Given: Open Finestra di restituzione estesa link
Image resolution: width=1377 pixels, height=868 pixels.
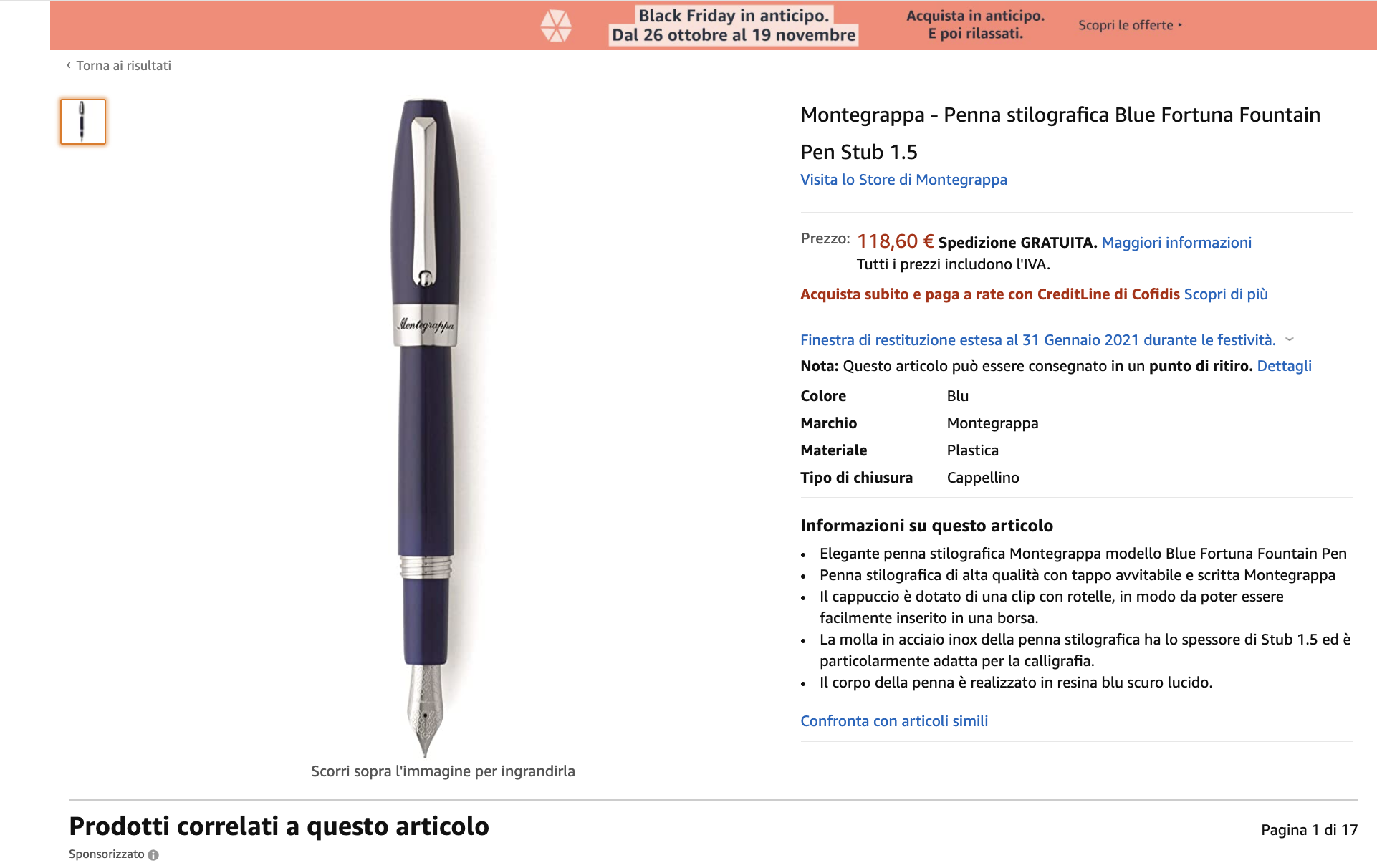Looking at the screenshot, I should (x=1038, y=340).
